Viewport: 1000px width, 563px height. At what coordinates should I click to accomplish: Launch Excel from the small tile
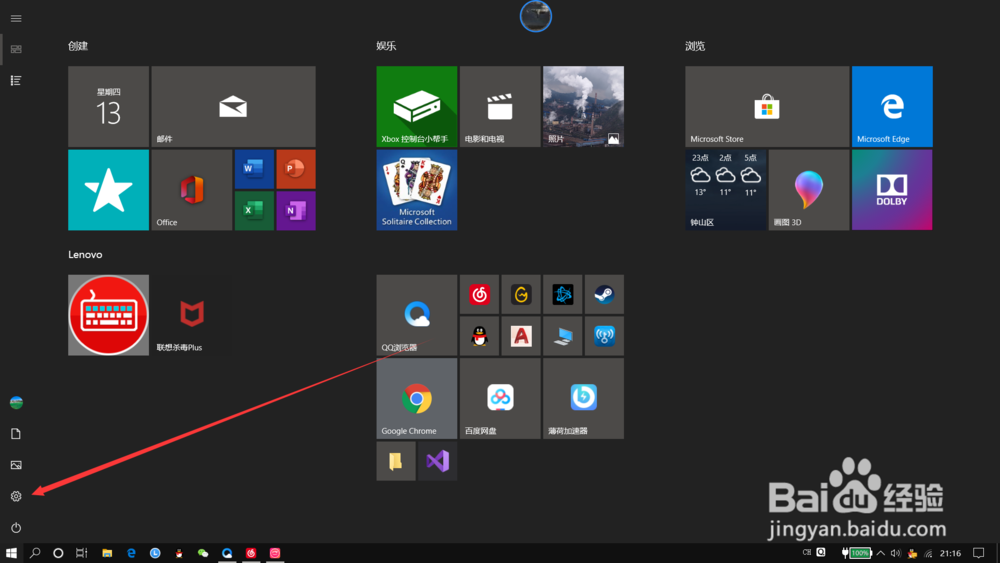point(254,210)
